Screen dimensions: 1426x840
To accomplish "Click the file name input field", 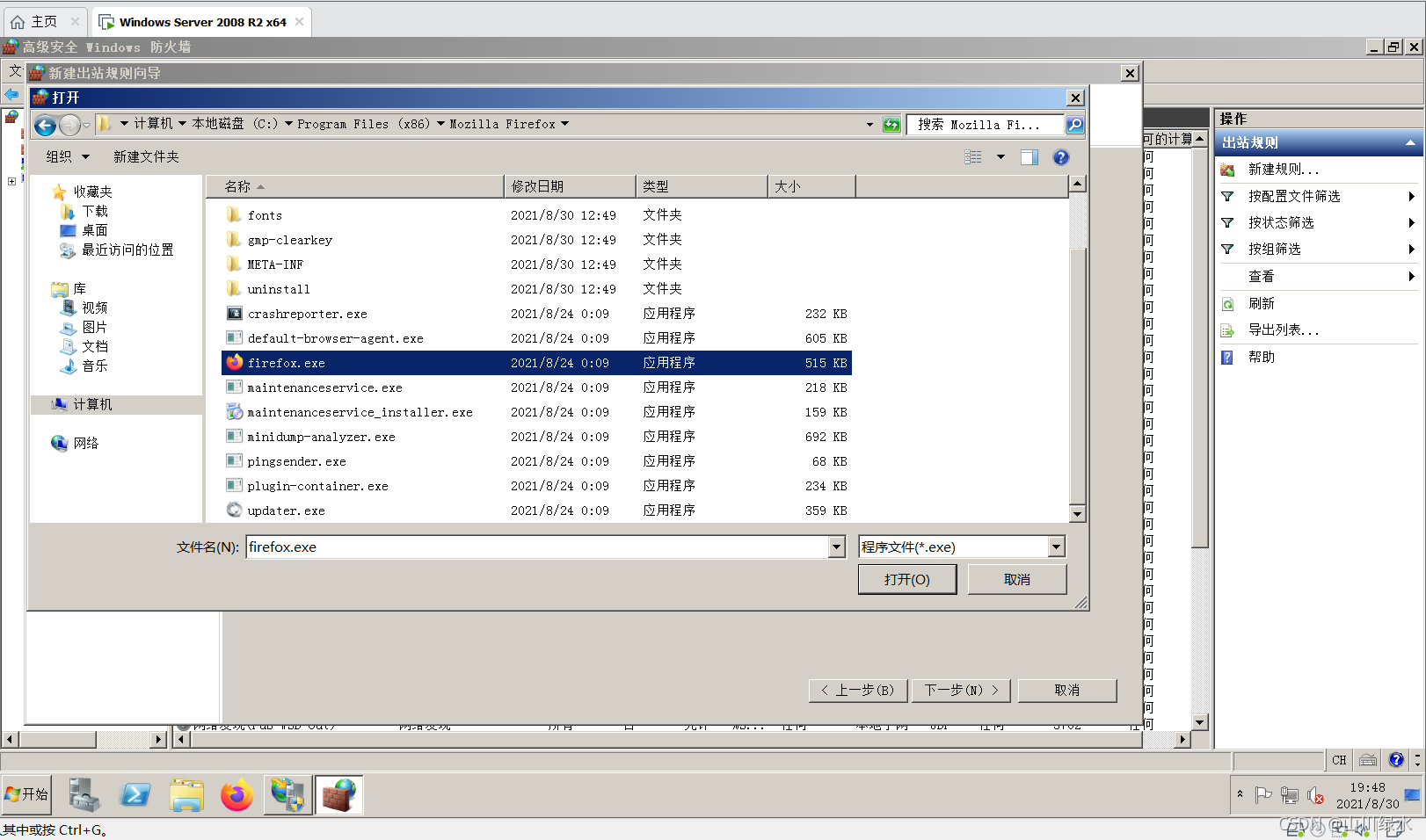I will 536,547.
